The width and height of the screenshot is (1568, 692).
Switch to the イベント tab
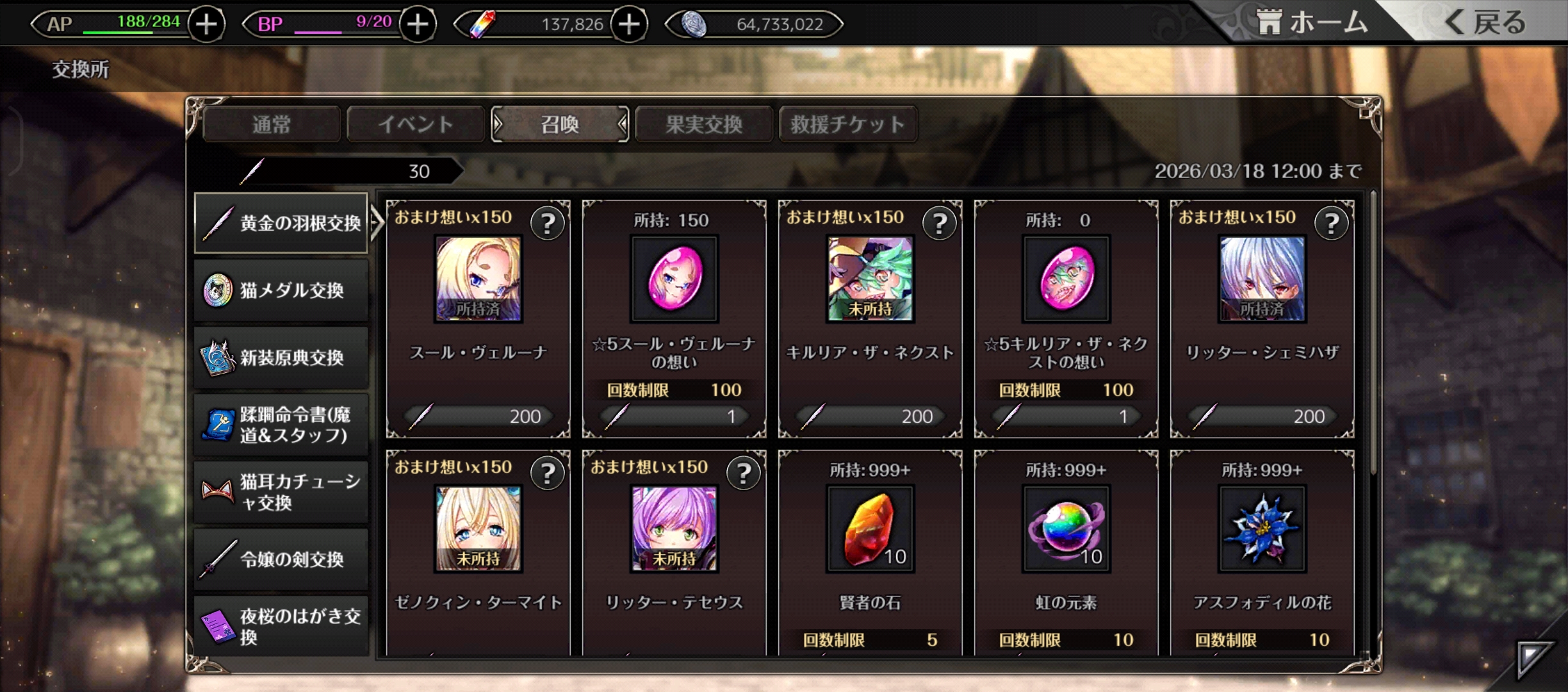[x=416, y=124]
